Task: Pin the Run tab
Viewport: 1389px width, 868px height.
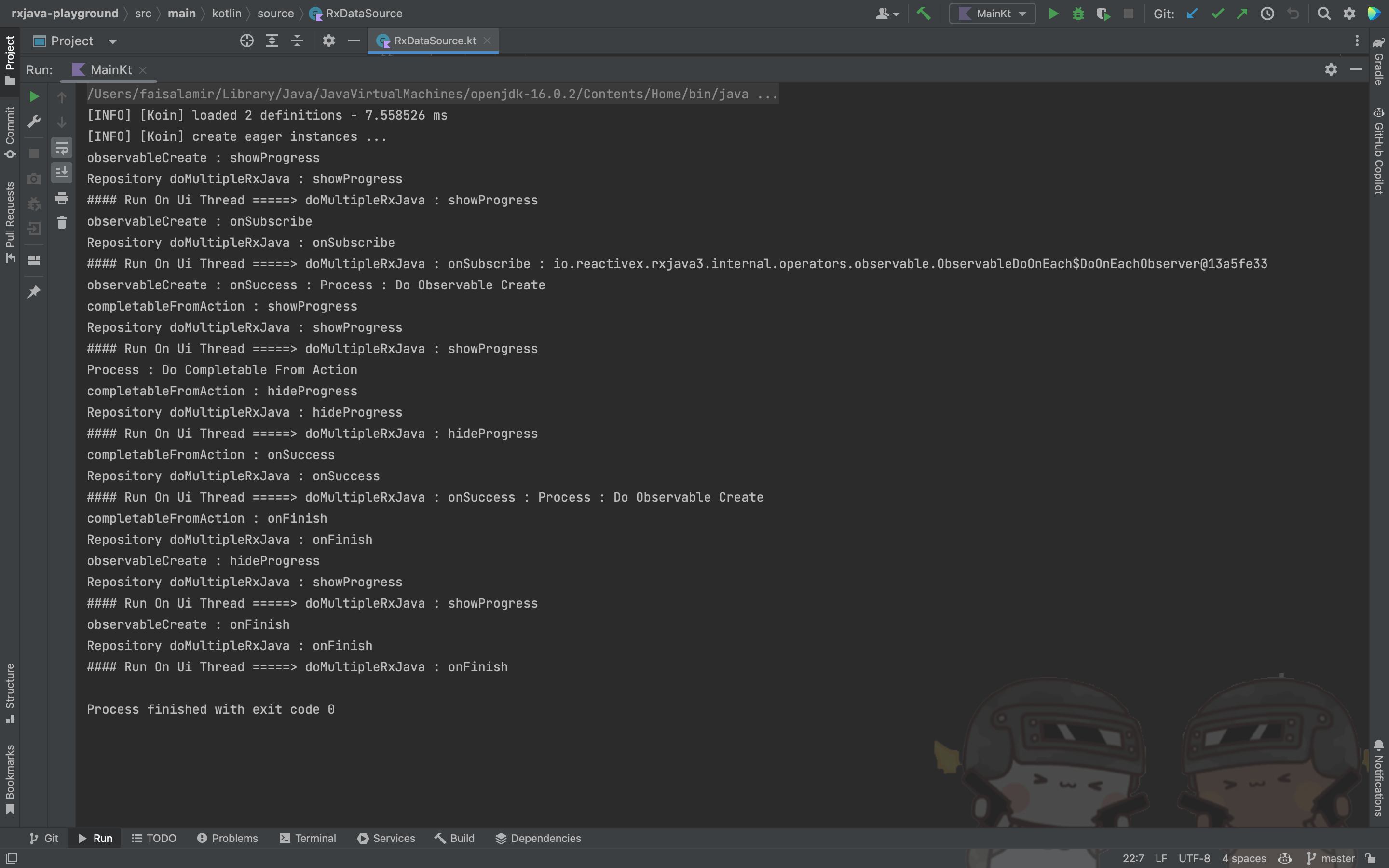Action: 34,292
